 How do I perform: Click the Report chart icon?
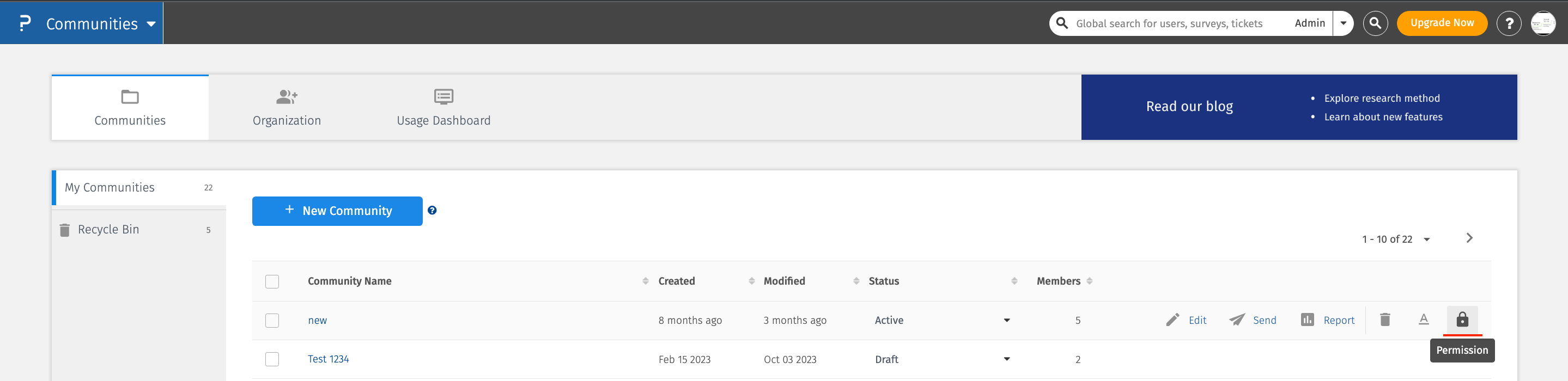(x=1307, y=319)
